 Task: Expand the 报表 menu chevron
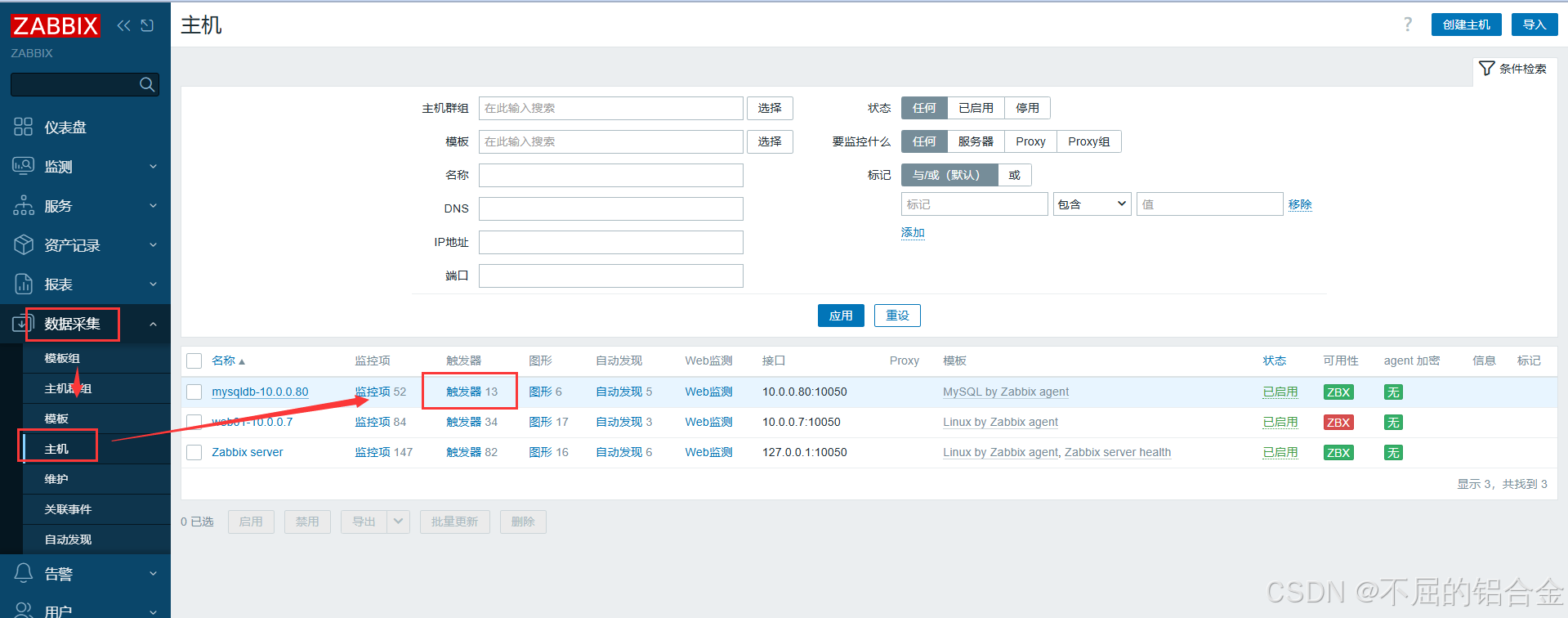tap(153, 284)
